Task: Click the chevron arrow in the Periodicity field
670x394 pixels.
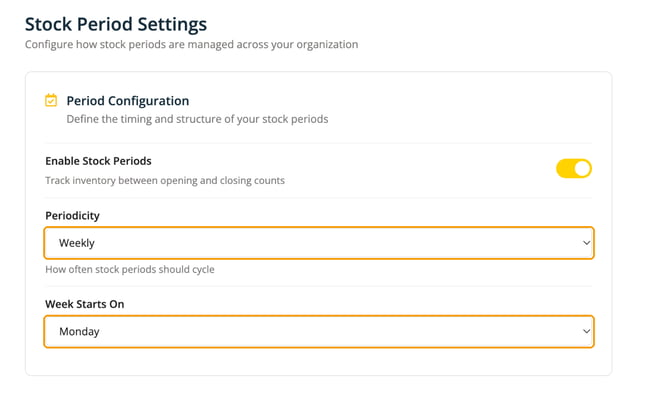Action: point(586,243)
